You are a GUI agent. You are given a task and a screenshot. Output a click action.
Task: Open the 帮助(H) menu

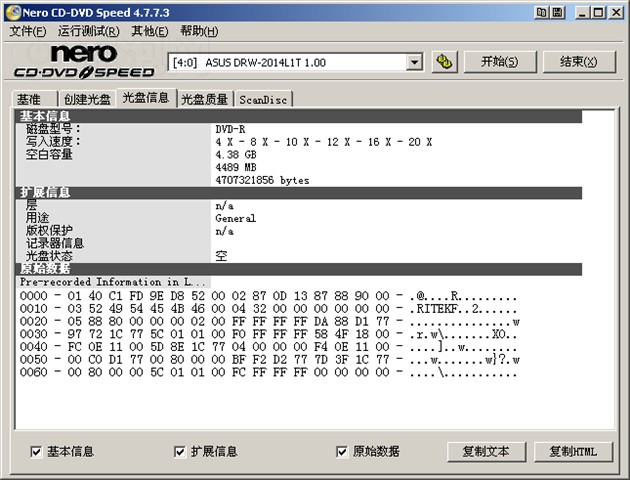[199, 31]
